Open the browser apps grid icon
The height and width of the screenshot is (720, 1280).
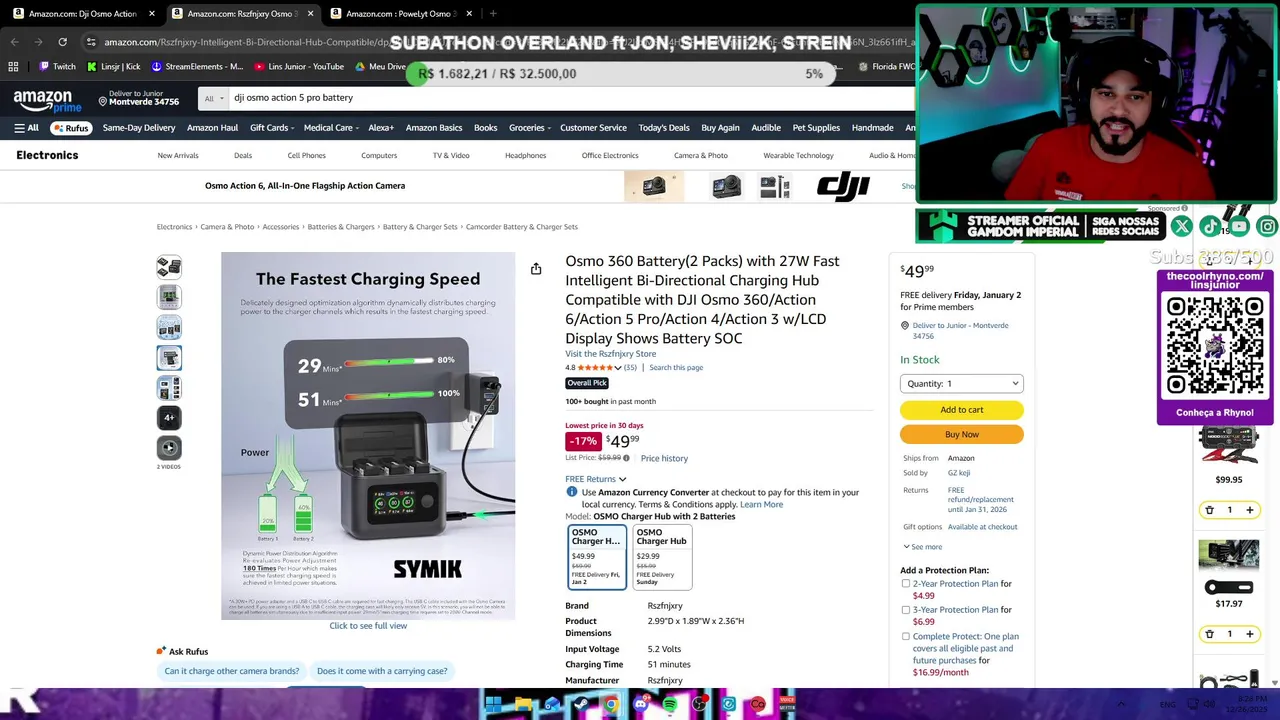click(x=13, y=67)
